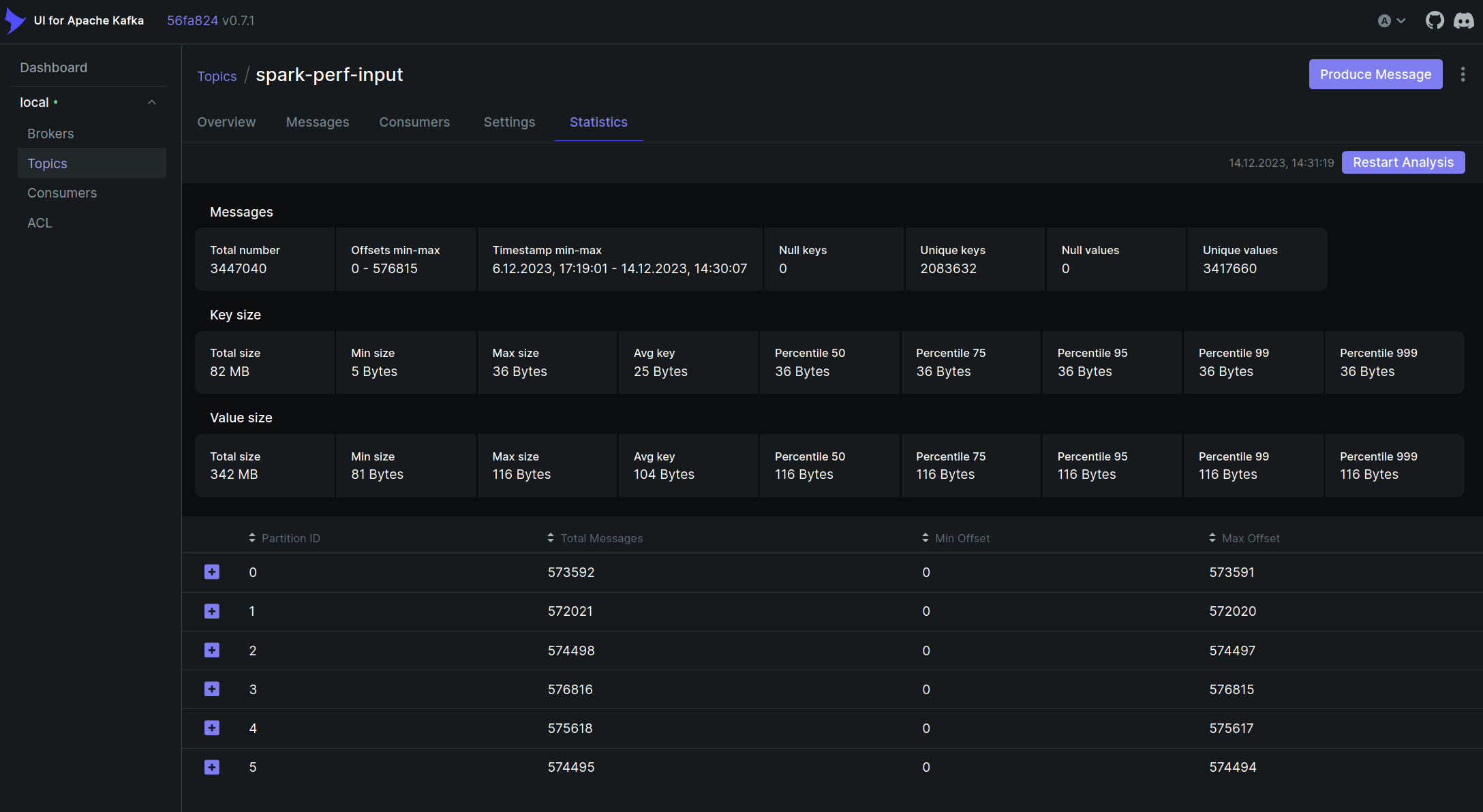Screen dimensions: 1483x812
Task: Click the Key size Avg key 25 Bytes
Action: click(x=688, y=362)
